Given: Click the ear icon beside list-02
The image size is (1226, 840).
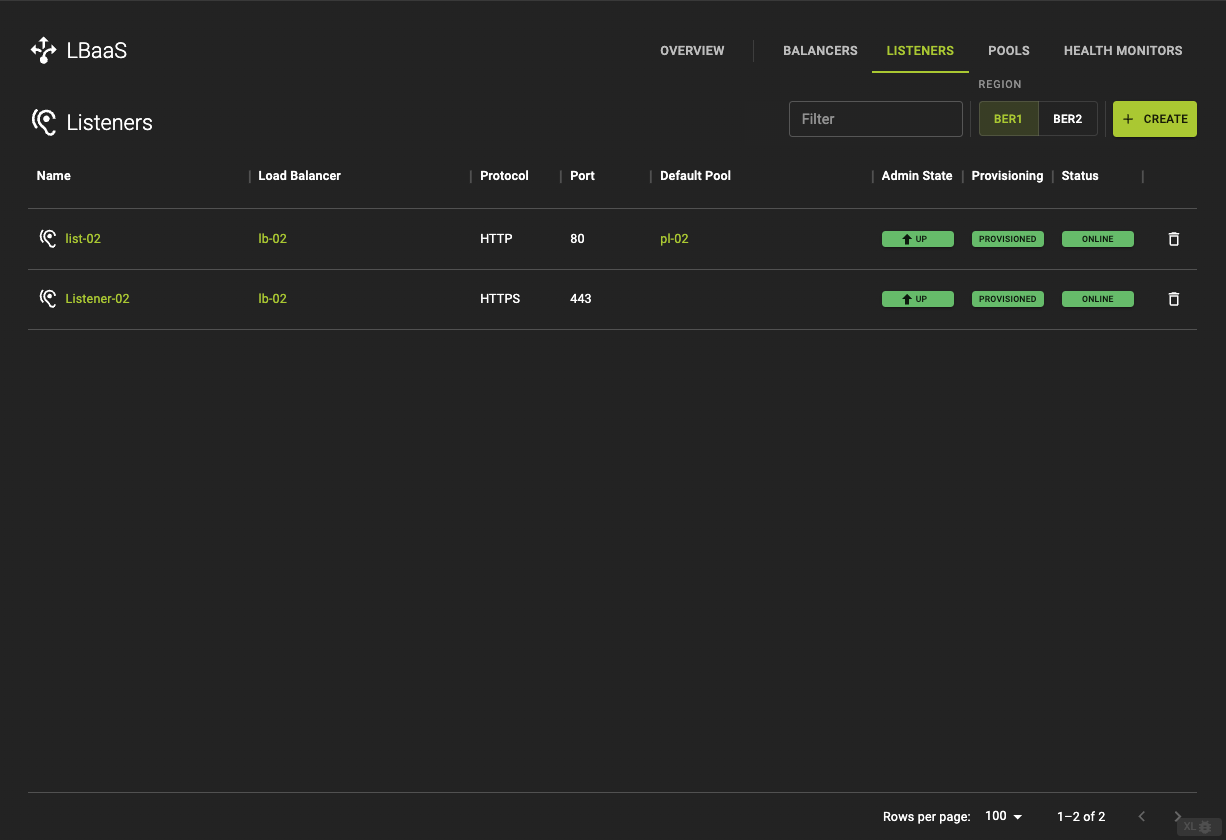Looking at the screenshot, I should point(47,238).
